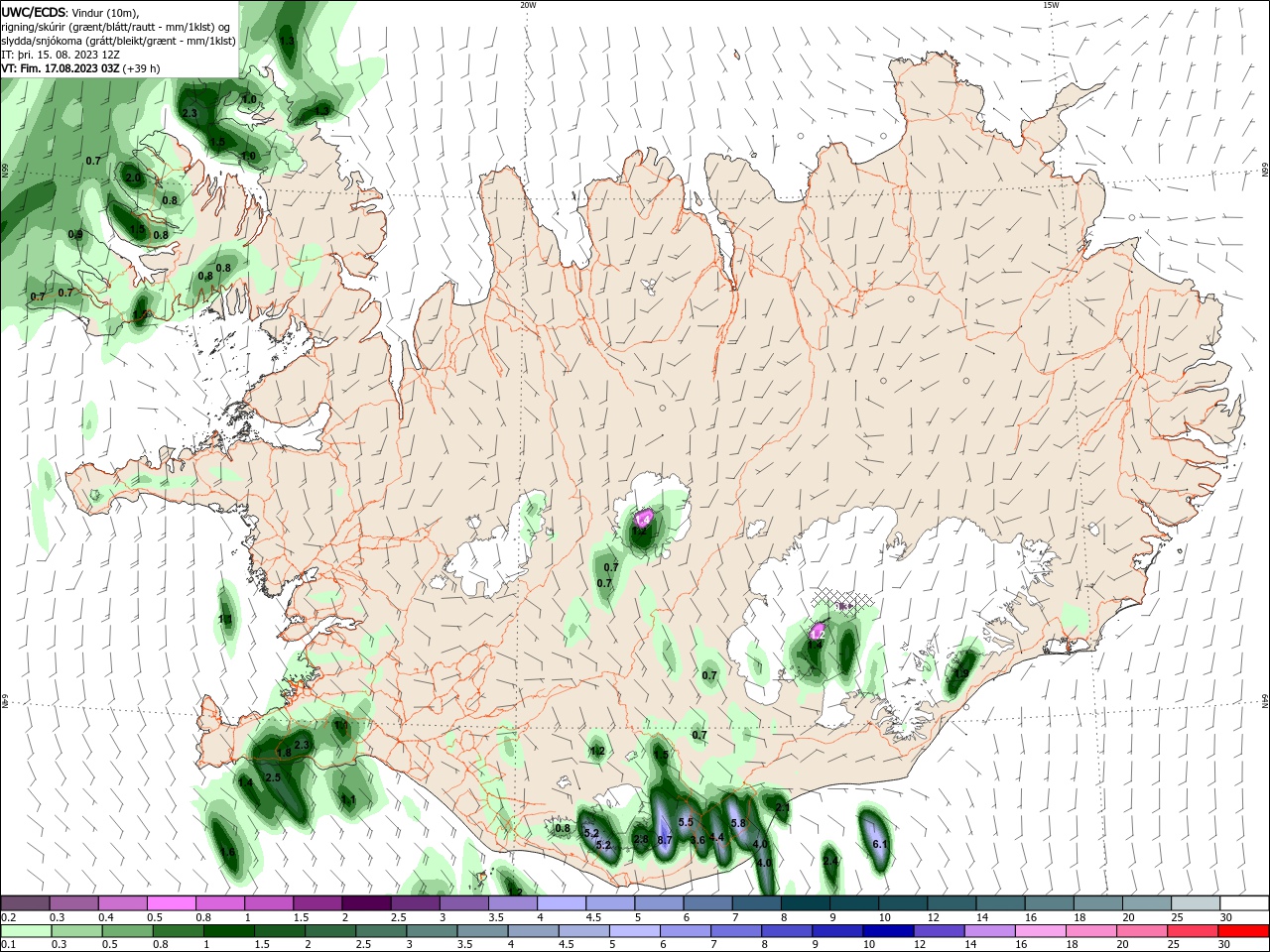Click the lavender snow swatch between 4 and 4.5

[563, 903]
